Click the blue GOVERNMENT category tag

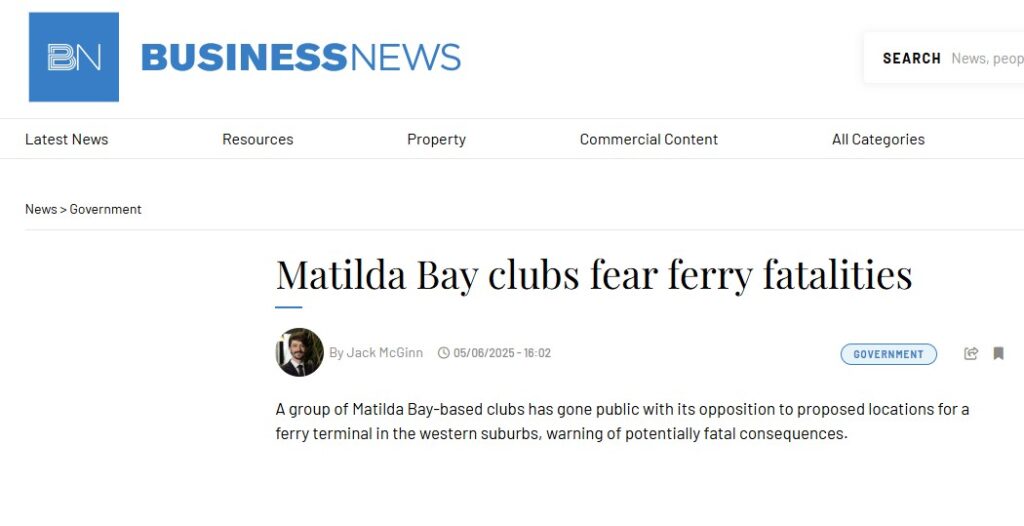[888, 354]
